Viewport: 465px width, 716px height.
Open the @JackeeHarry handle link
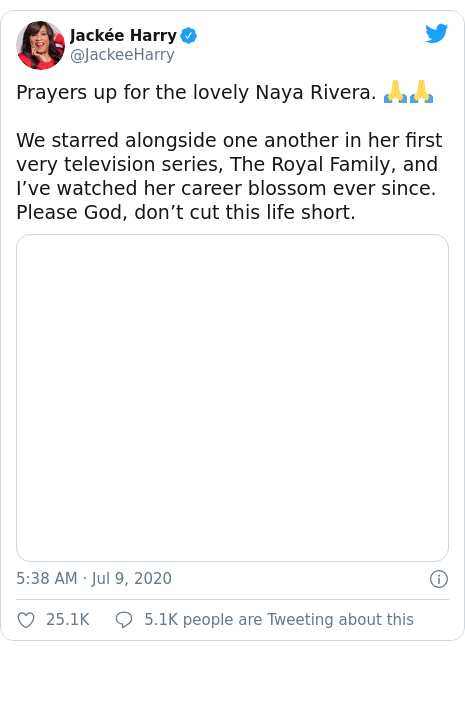[x=122, y=55]
